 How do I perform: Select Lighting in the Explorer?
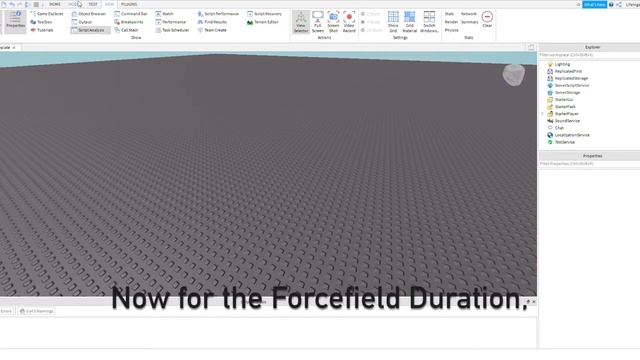[562, 64]
